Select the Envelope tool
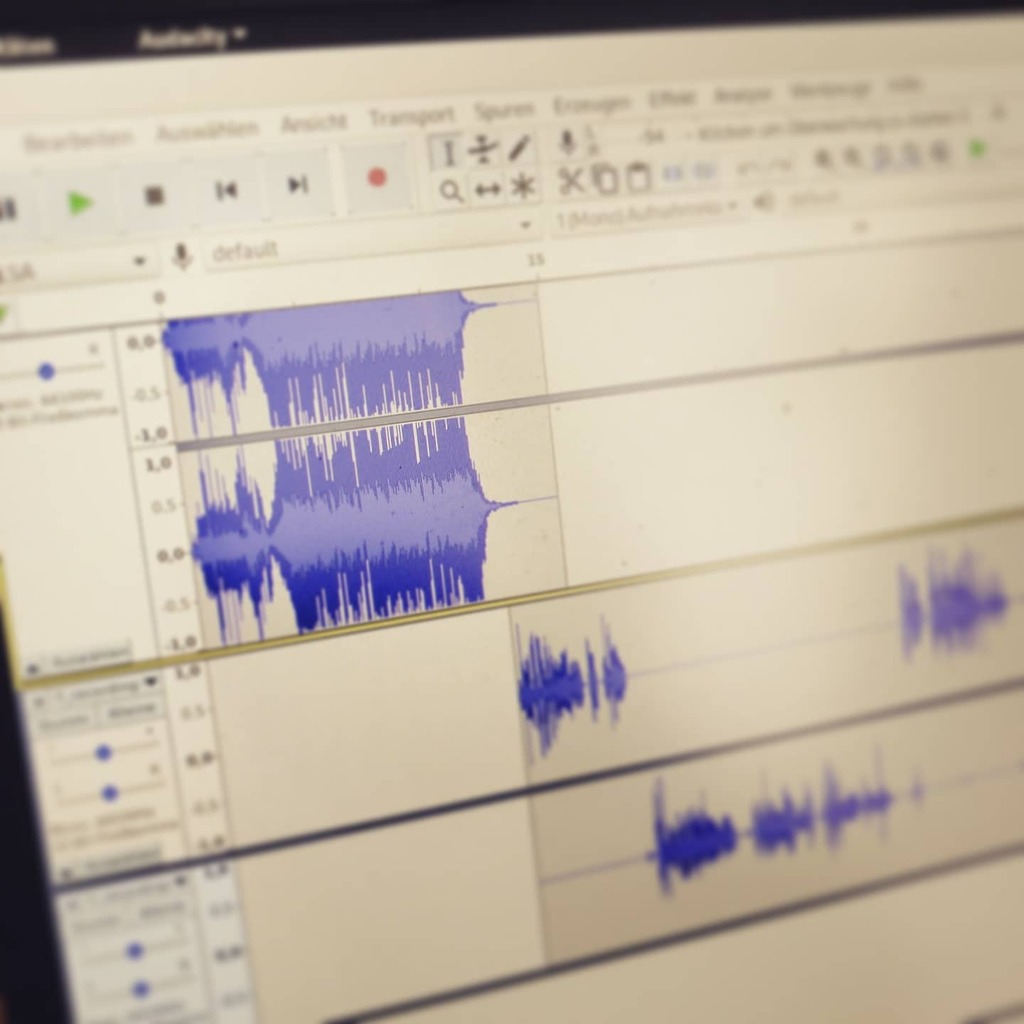This screenshot has height=1024, width=1024. pos(483,151)
